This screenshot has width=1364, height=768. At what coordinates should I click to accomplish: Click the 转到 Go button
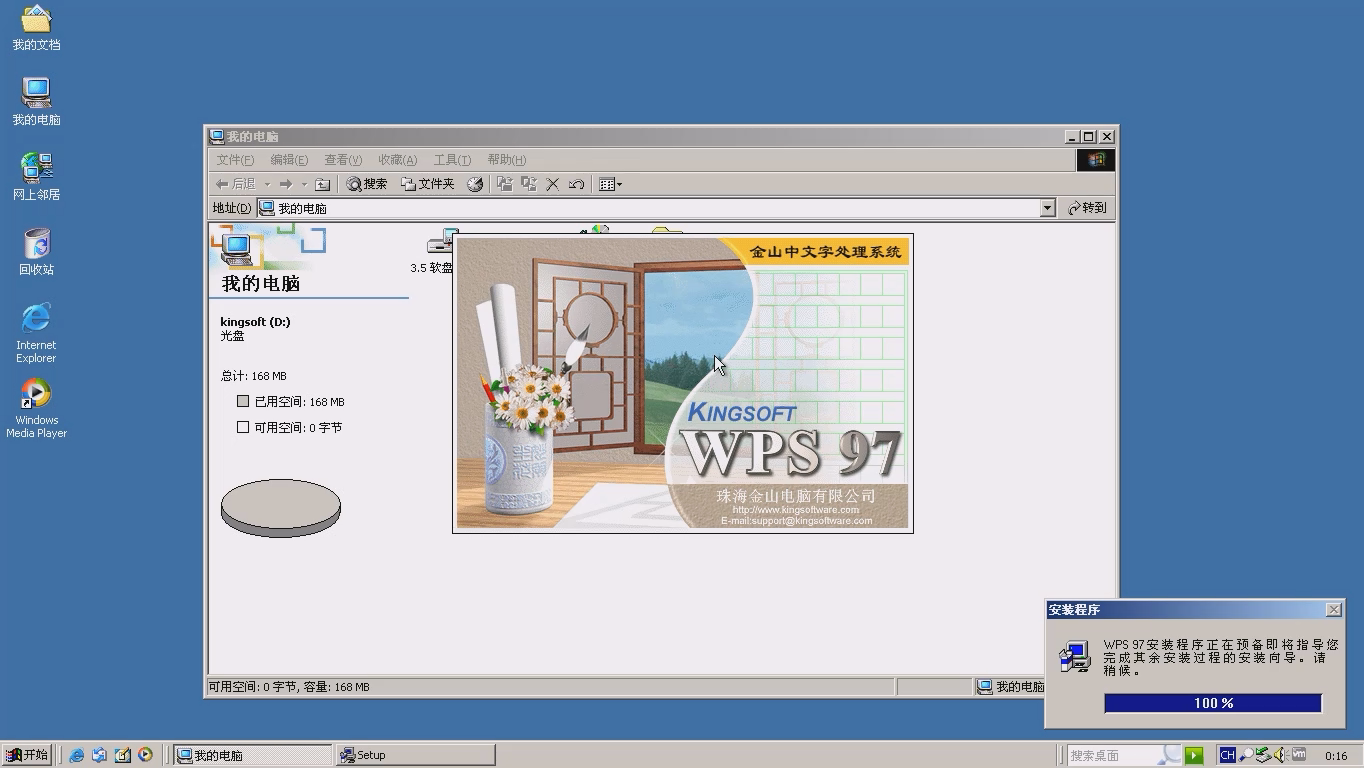click(1087, 208)
